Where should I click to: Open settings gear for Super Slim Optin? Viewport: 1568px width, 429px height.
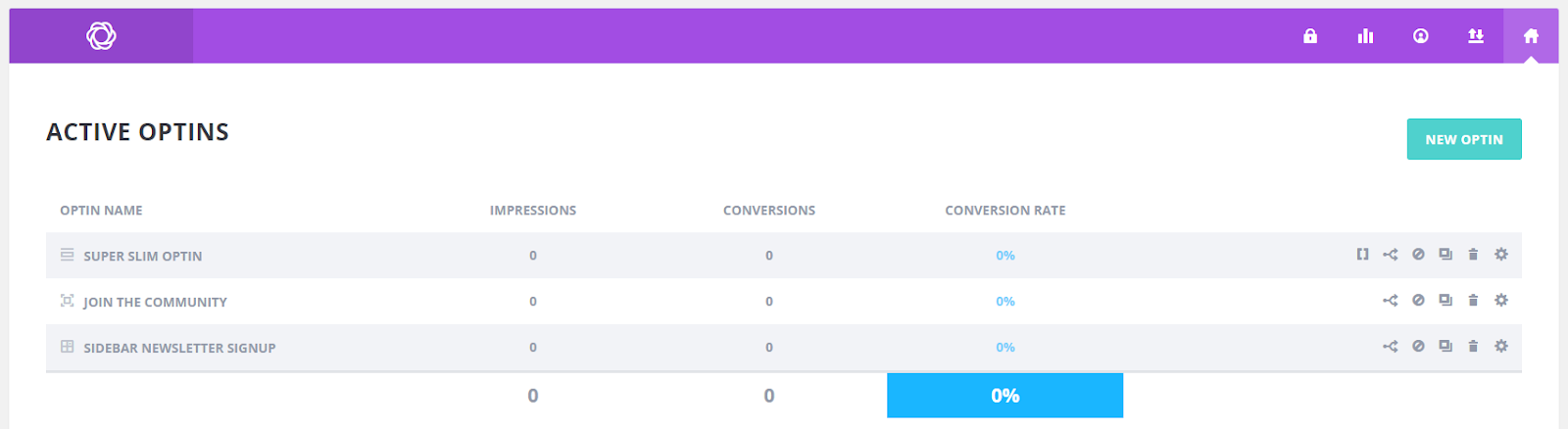click(x=1501, y=255)
